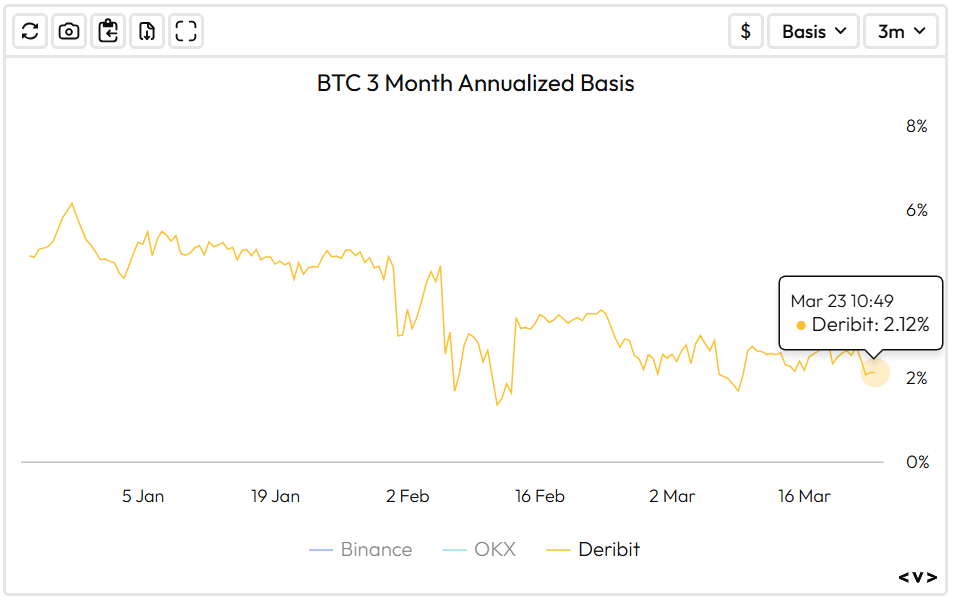The height and width of the screenshot is (600, 953).
Task: Click the chevron arrow beside 3m
Action: click(x=919, y=31)
